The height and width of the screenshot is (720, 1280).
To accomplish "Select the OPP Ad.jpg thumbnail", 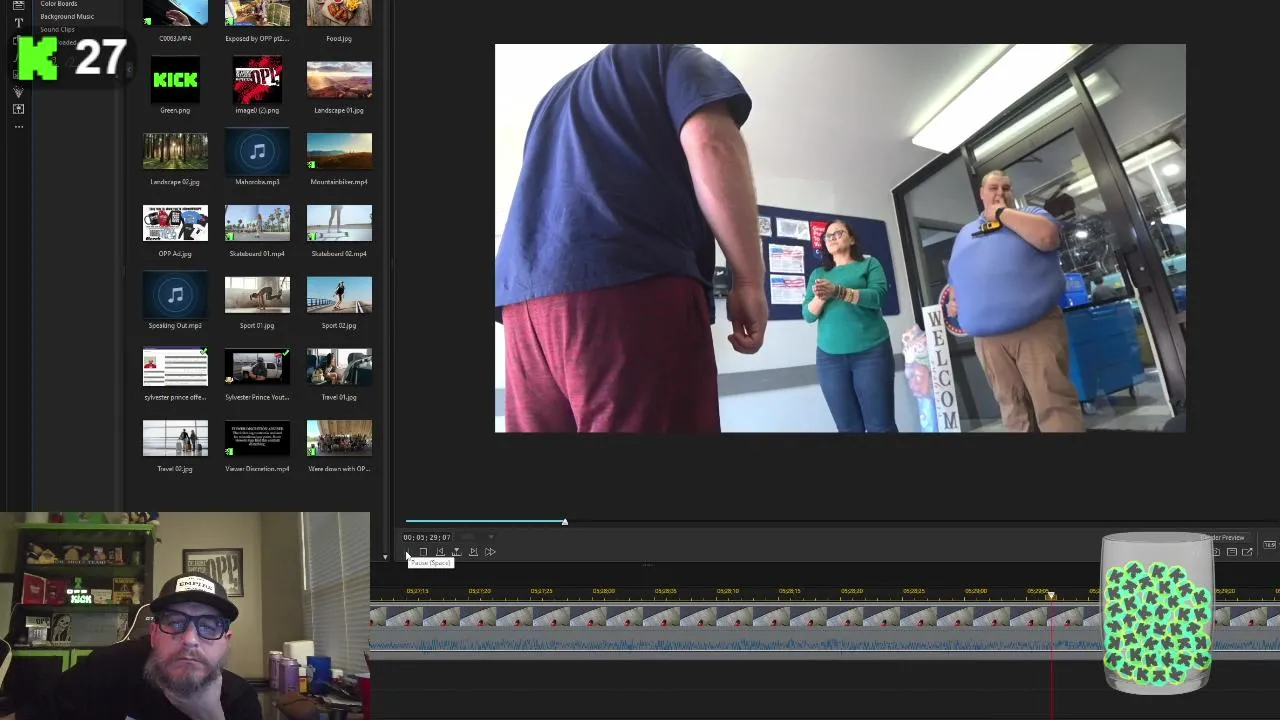I will [x=175, y=223].
